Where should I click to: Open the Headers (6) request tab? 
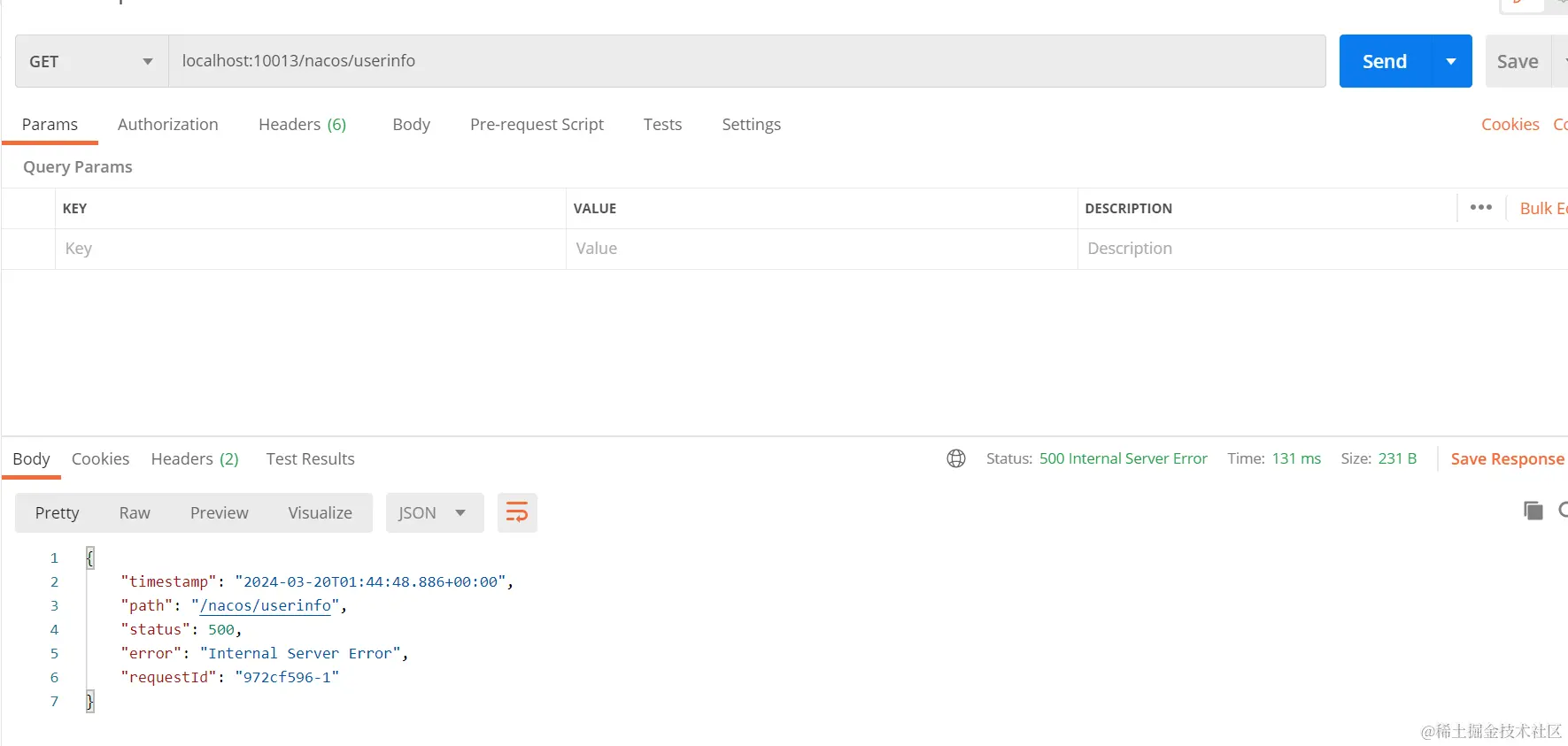pyautogui.click(x=302, y=125)
